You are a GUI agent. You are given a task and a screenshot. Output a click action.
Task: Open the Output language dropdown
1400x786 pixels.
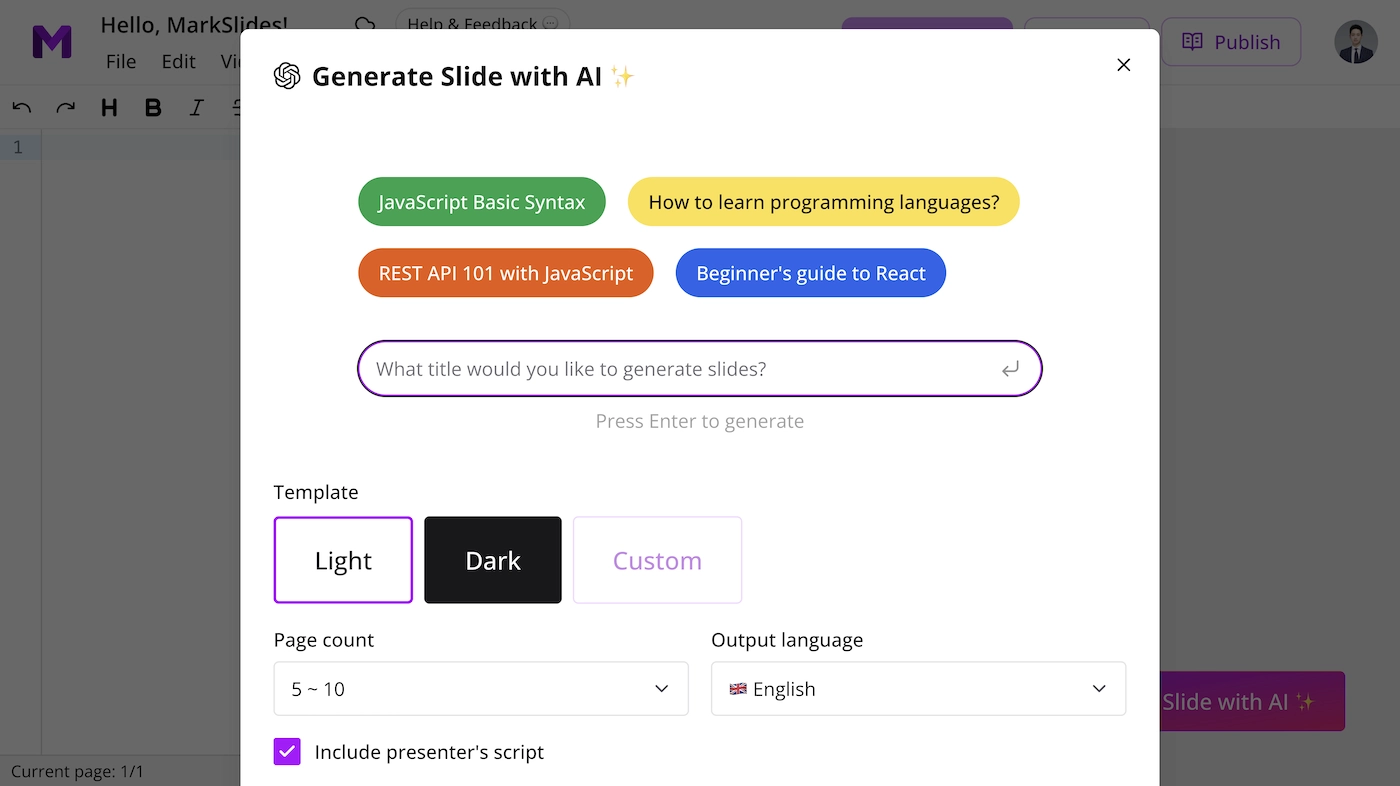point(918,688)
